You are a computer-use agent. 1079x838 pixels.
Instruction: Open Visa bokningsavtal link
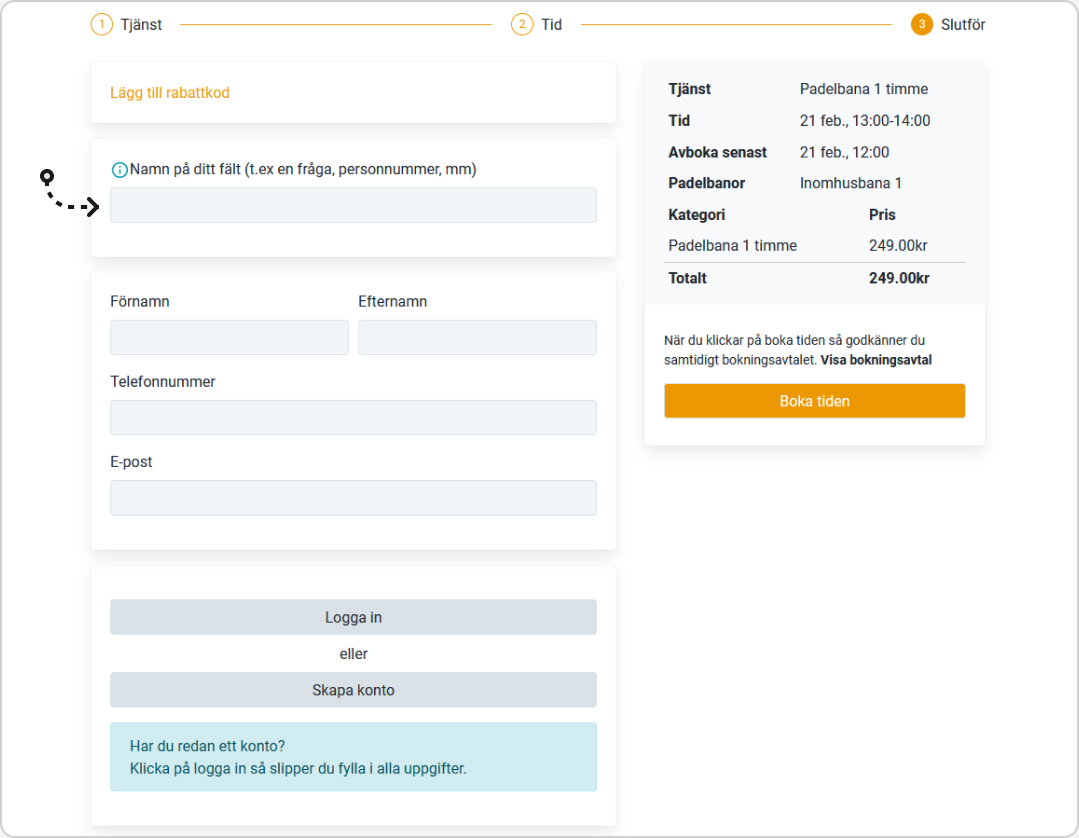[876, 360]
